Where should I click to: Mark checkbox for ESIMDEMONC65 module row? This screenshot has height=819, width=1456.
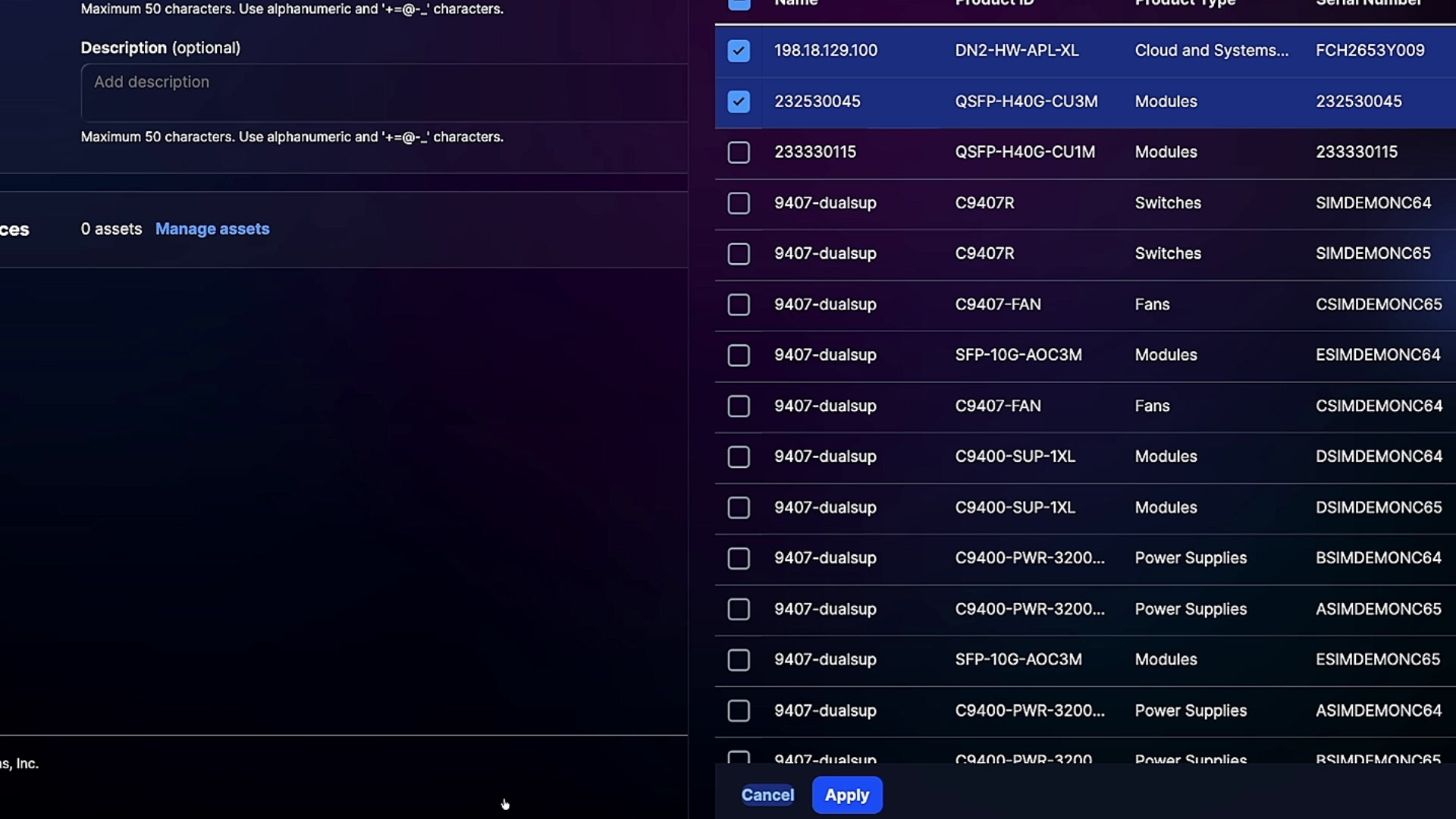click(739, 661)
